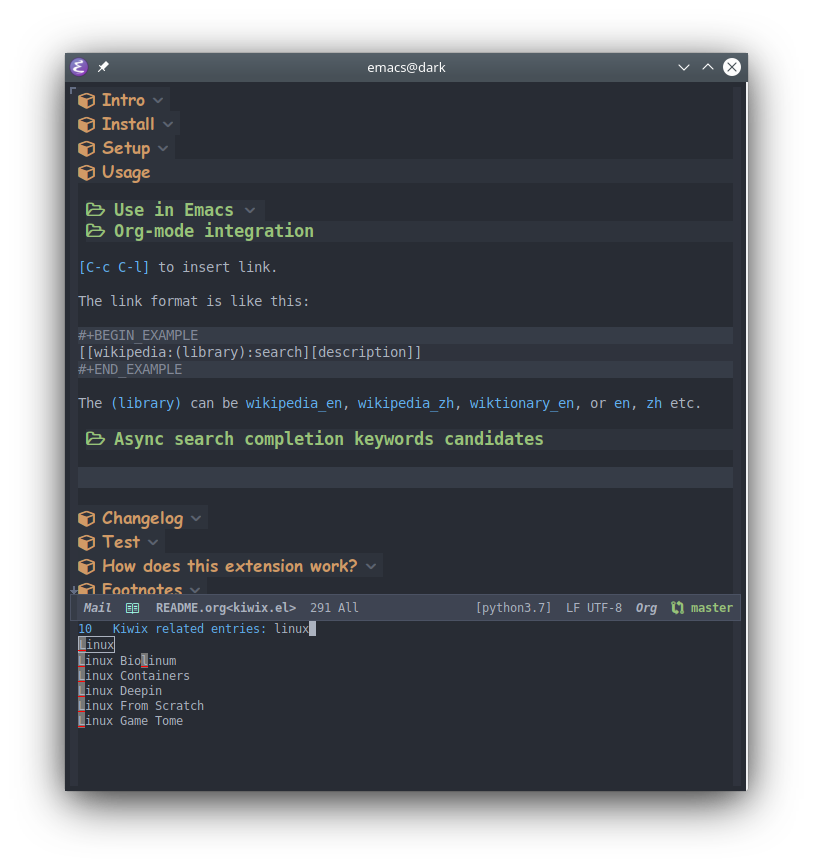
Task: Select the Linux Containers candidate
Action: click(x=134, y=676)
